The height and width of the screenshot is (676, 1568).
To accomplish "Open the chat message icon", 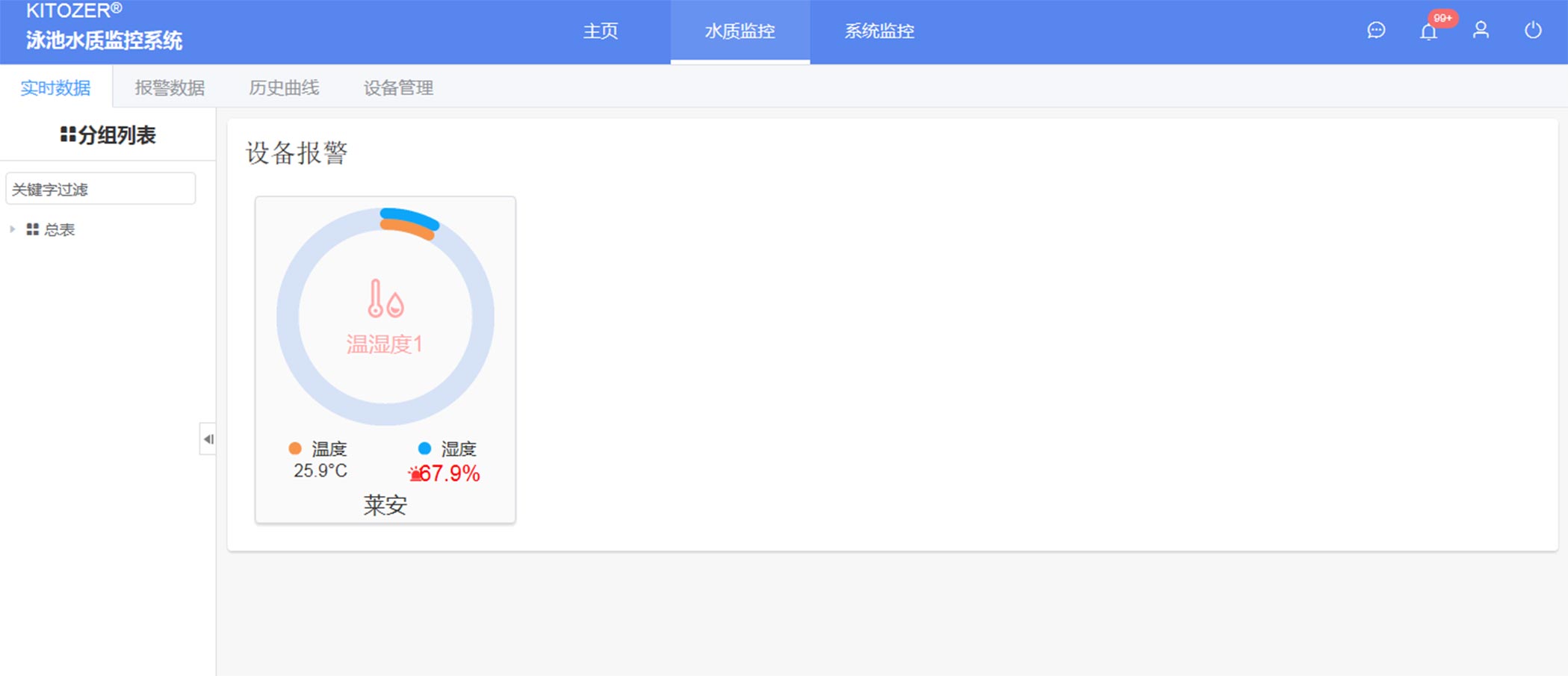I will [x=1376, y=31].
